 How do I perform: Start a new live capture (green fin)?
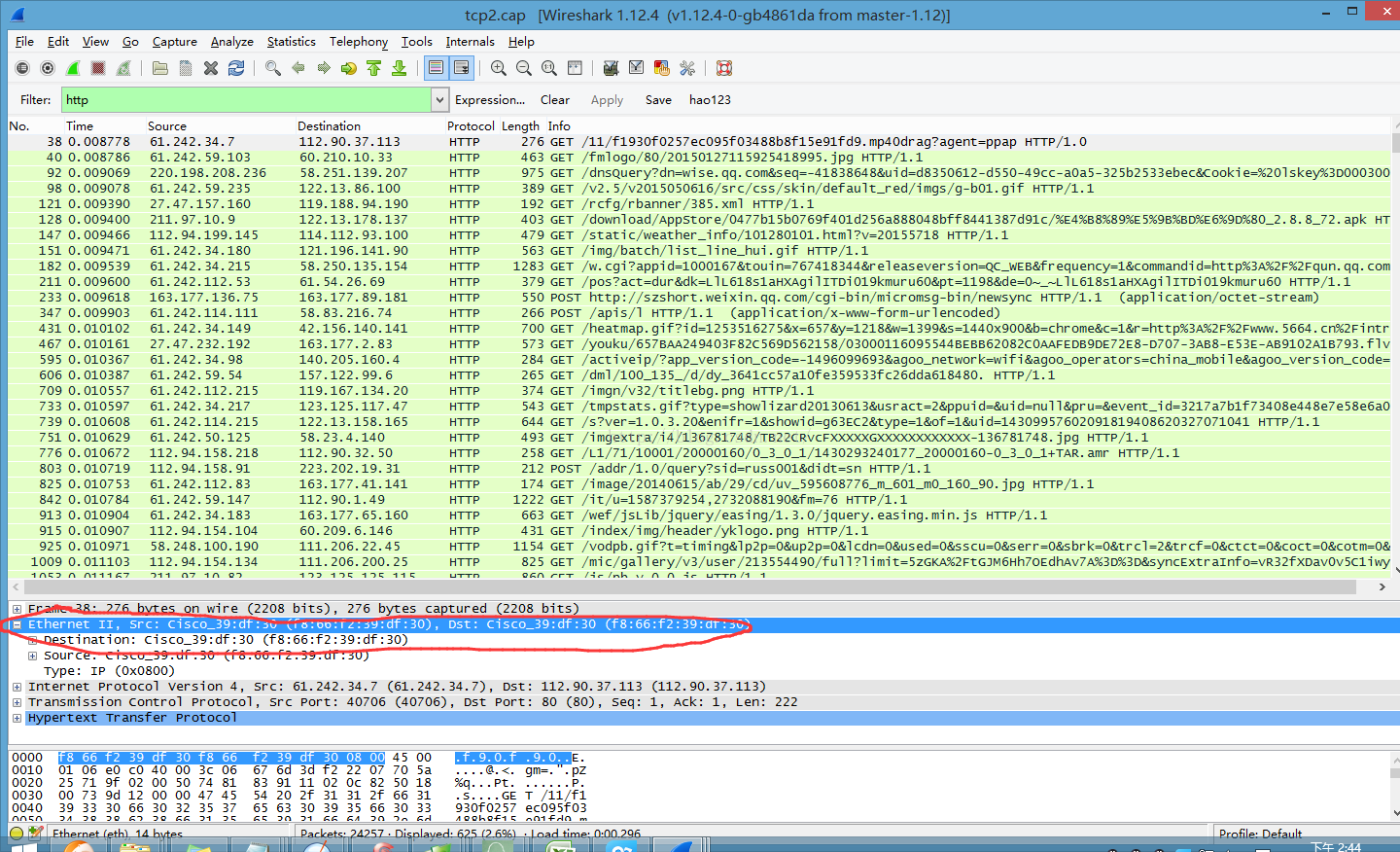pos(73,68)
